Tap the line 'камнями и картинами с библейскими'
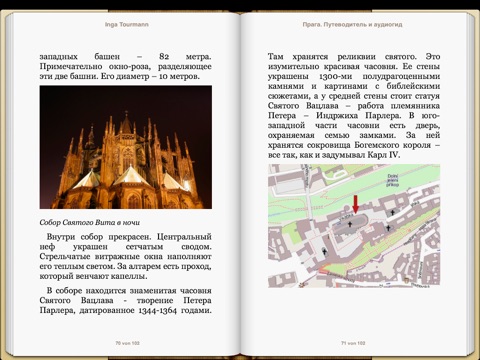Viewport: 480px width, 360px height. click(x=354, y=86)
